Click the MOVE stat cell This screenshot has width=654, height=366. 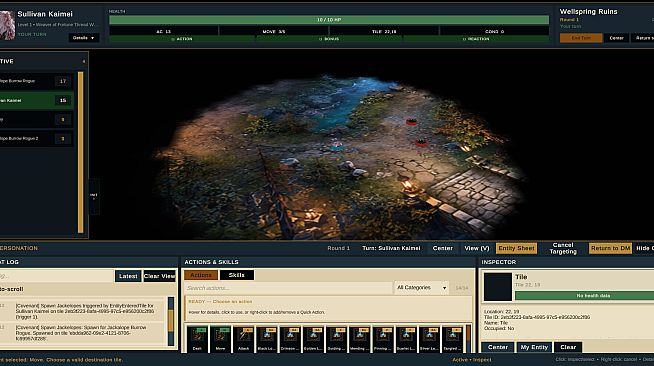click(x=274, y=31)
